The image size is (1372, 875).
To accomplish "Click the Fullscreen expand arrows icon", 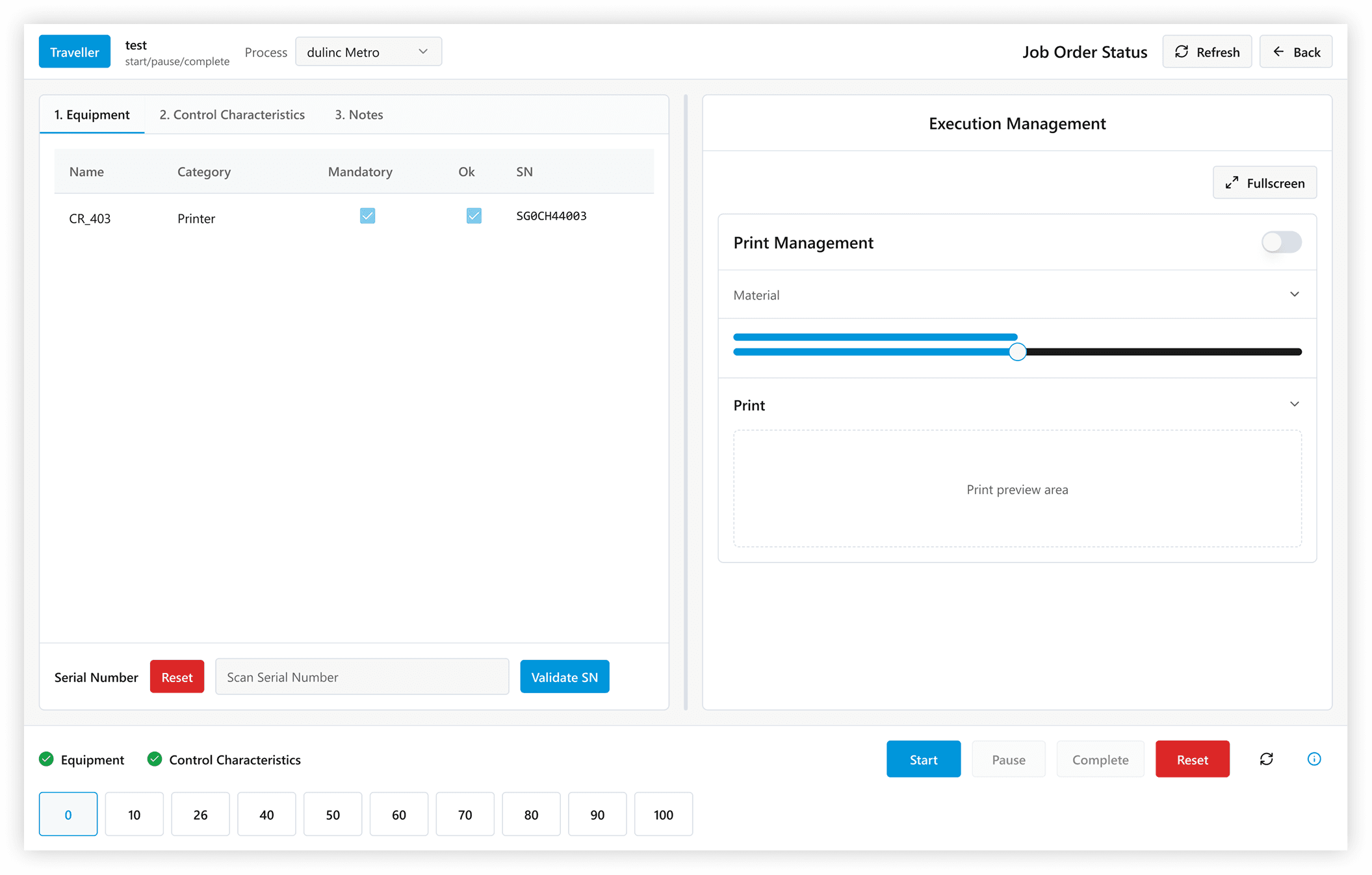I will pyautogui.click(x=1232, y=183).
